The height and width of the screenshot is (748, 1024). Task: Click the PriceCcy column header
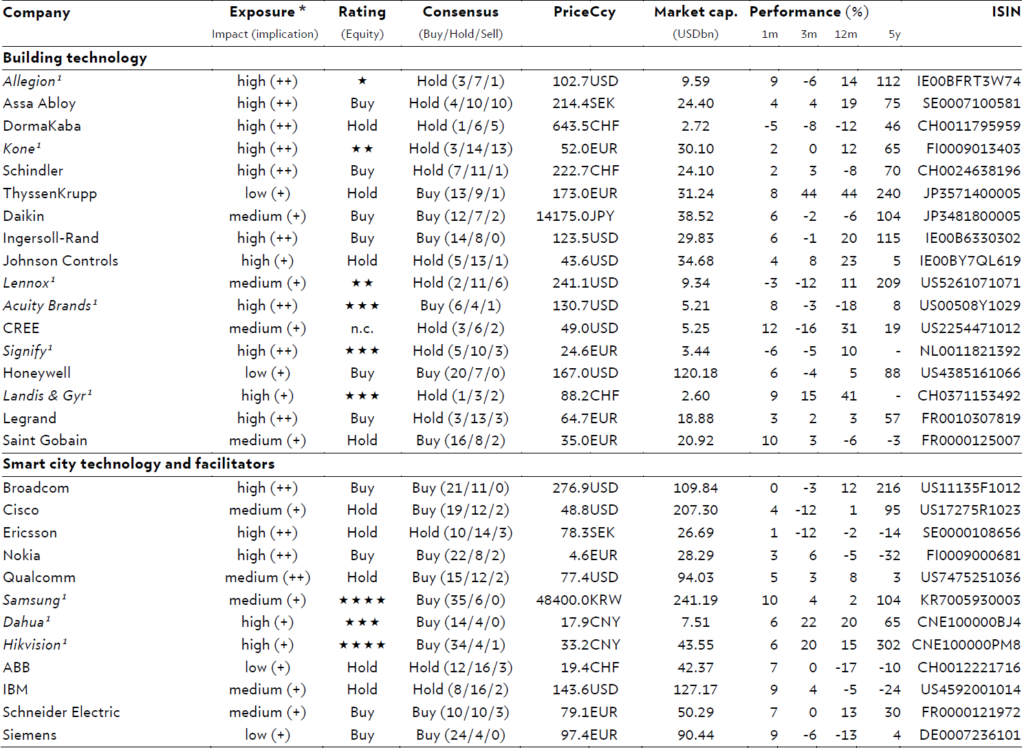[584, 12]
